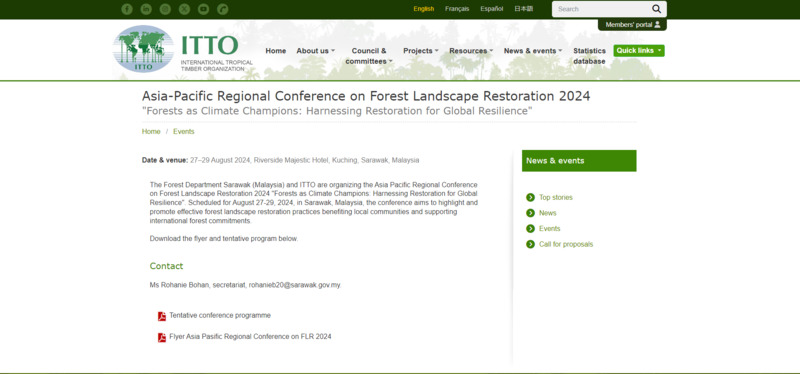This screenshot has height=374, width=800.
Task: Switch language to Français
Action: (x=457, y=9)
